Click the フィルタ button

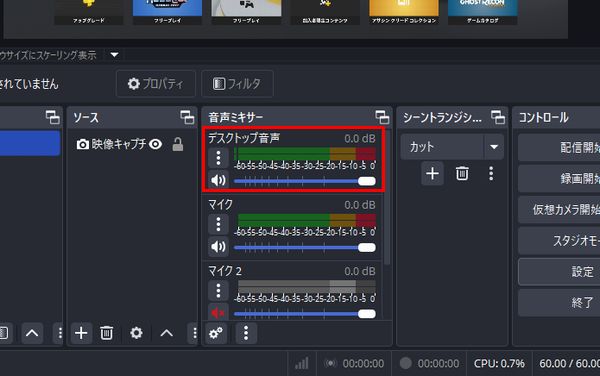tap(237, 83)
